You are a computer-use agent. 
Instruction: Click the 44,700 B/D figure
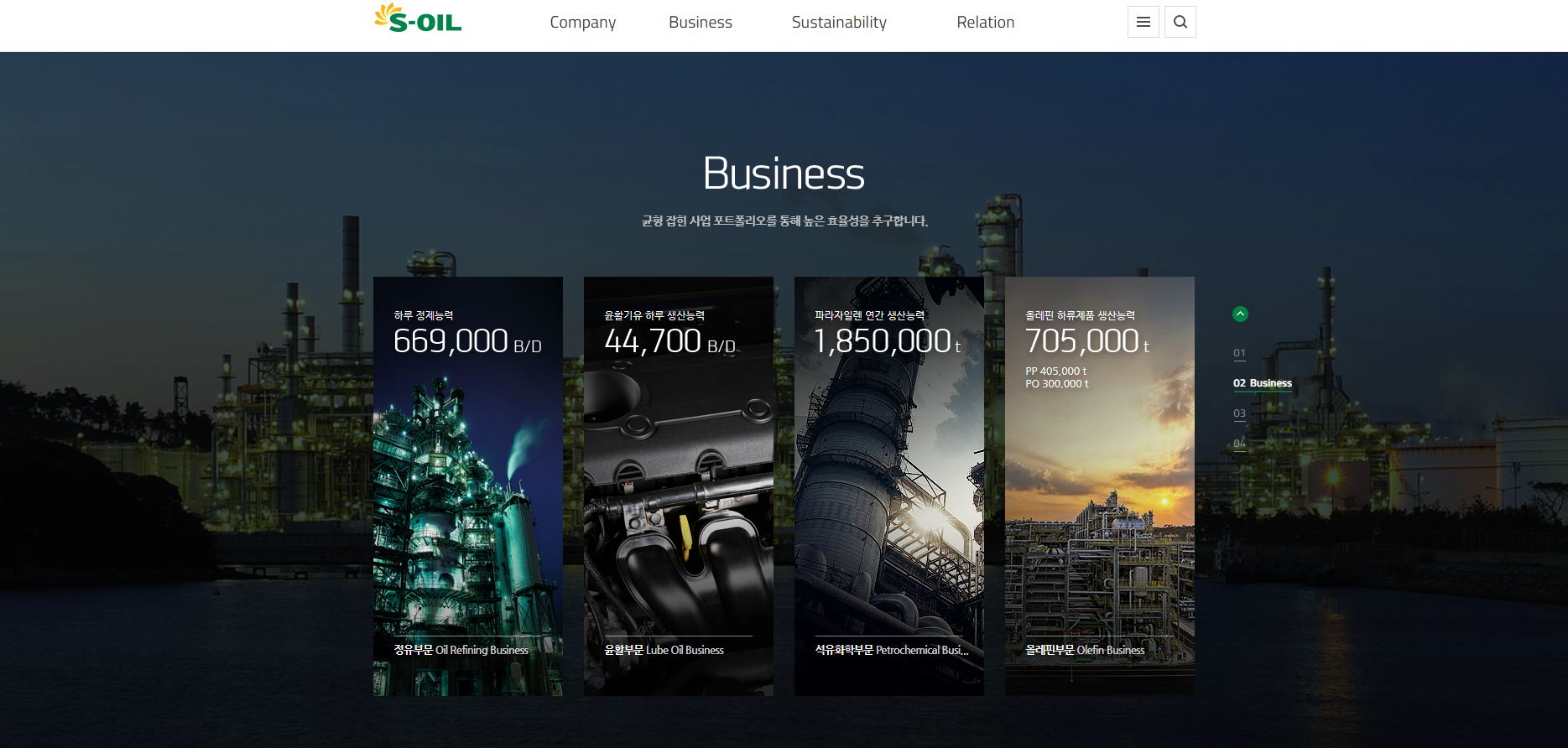[x=669, y=341]
